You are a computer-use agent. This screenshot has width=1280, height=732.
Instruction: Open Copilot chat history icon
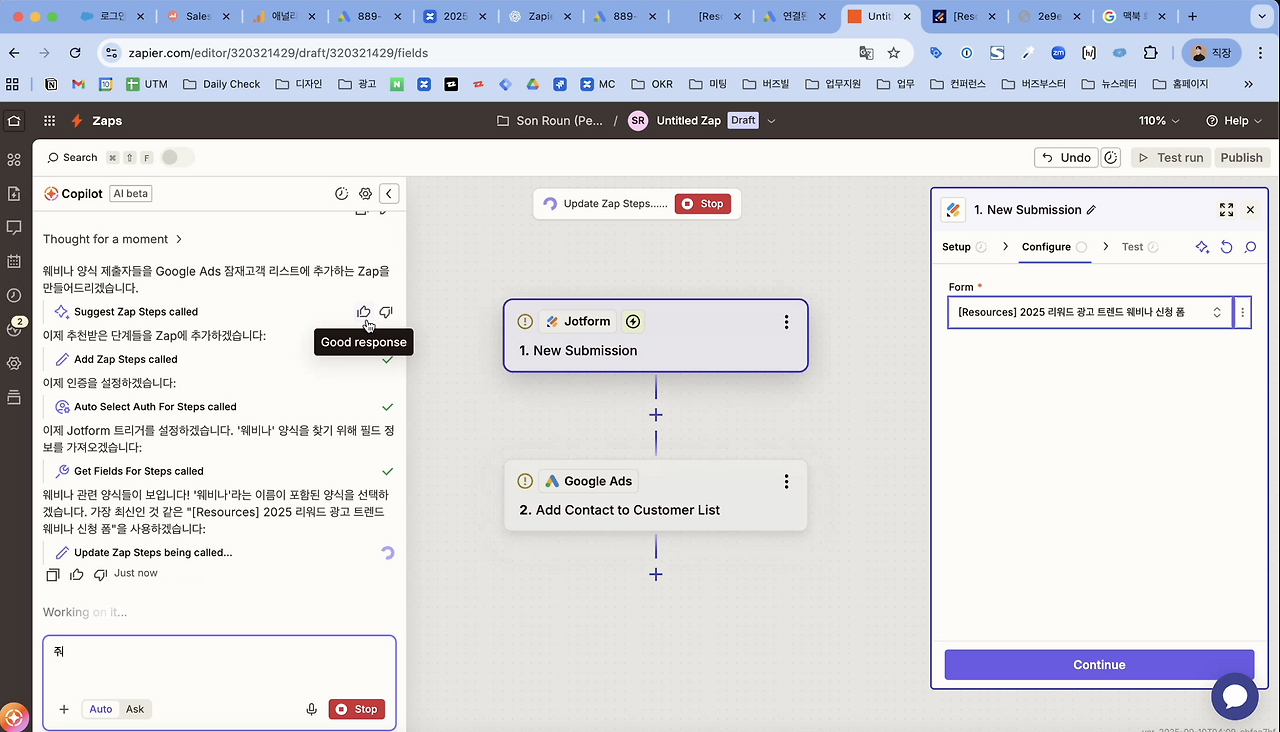point(341,194)
